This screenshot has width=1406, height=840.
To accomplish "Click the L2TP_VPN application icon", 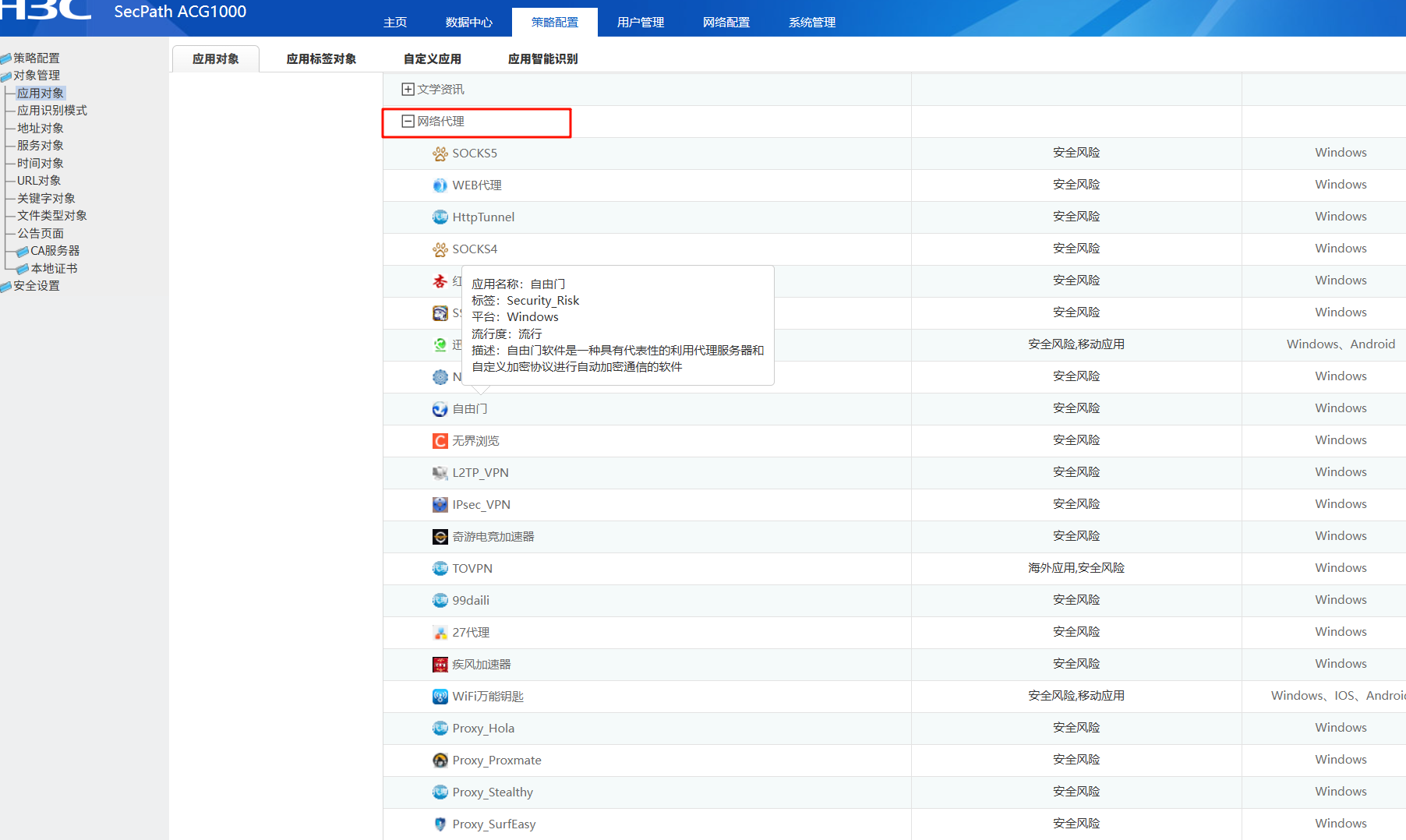I will click(440, 473).
